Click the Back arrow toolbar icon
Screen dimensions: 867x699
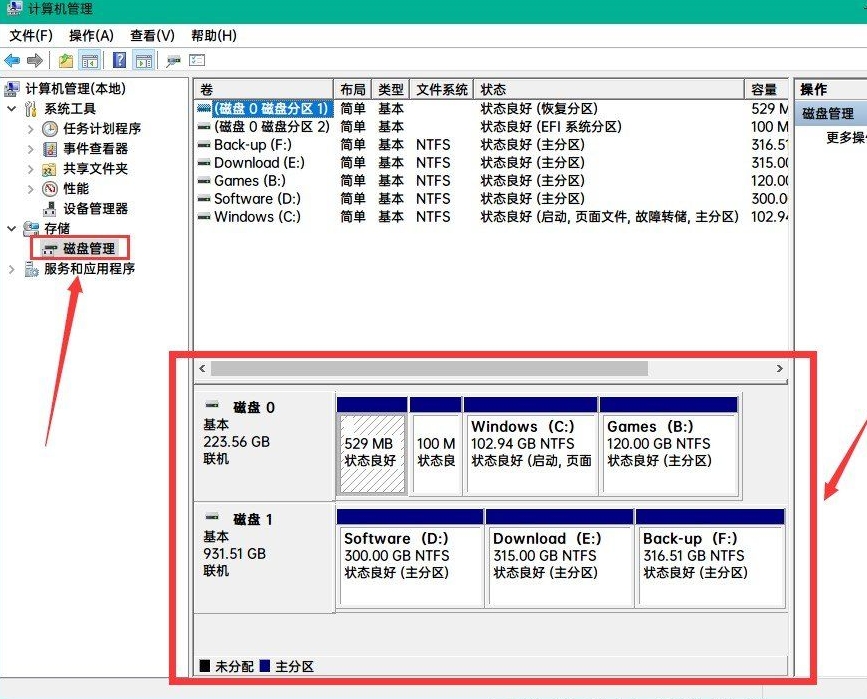[12, 60]
